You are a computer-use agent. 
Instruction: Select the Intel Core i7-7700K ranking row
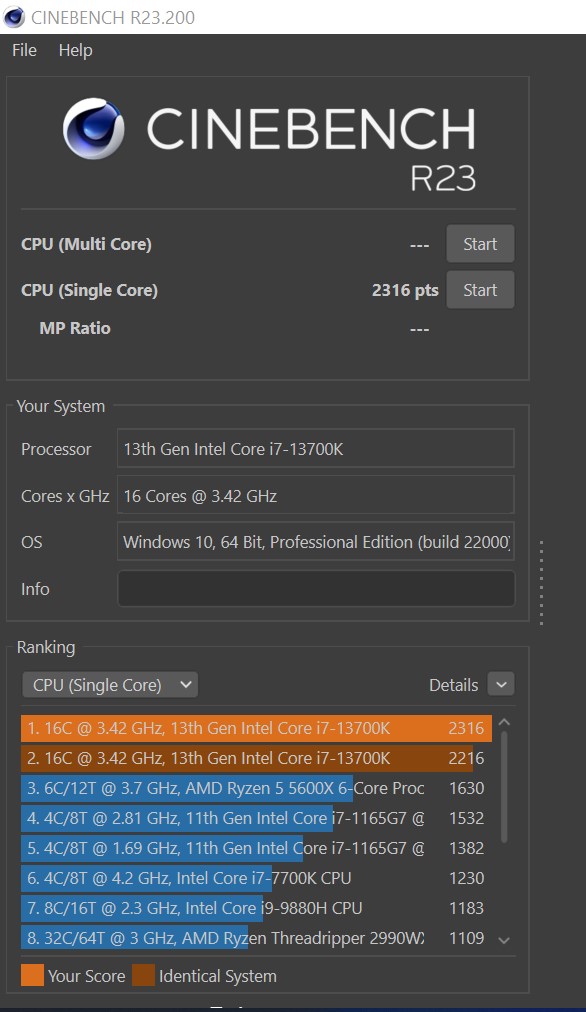256,878
